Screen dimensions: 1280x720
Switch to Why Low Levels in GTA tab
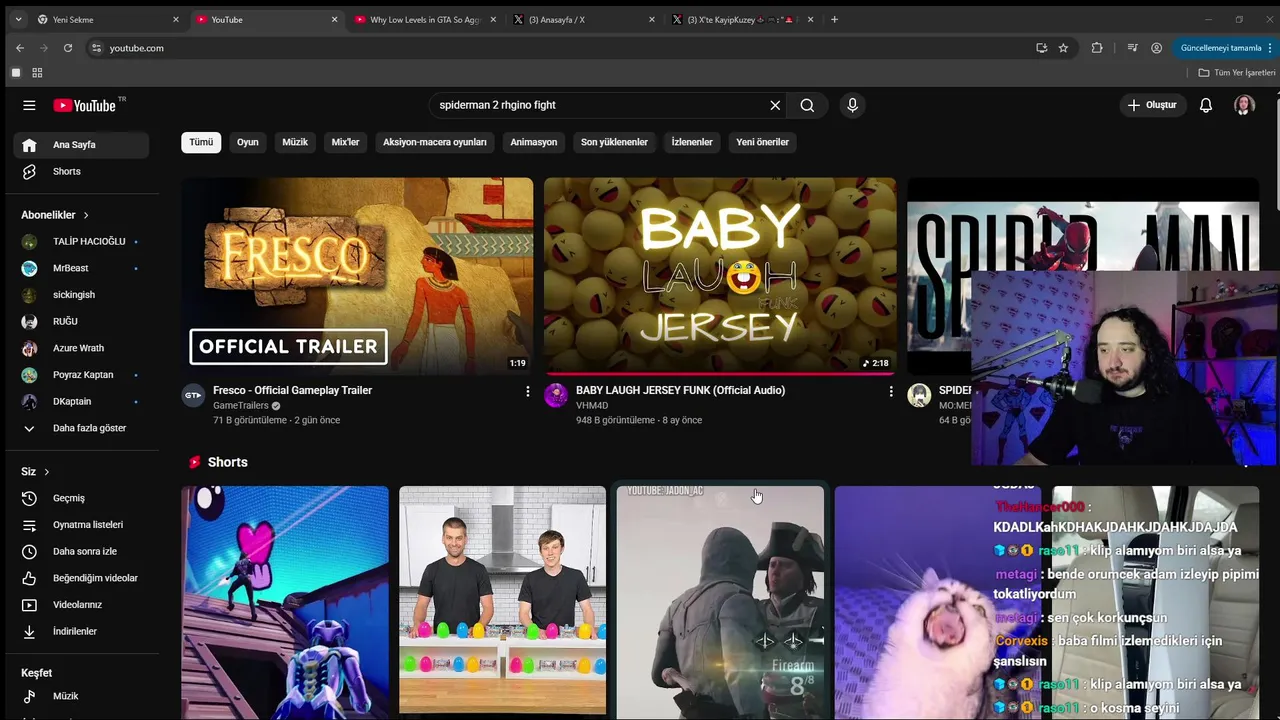[x=425, y=19]
